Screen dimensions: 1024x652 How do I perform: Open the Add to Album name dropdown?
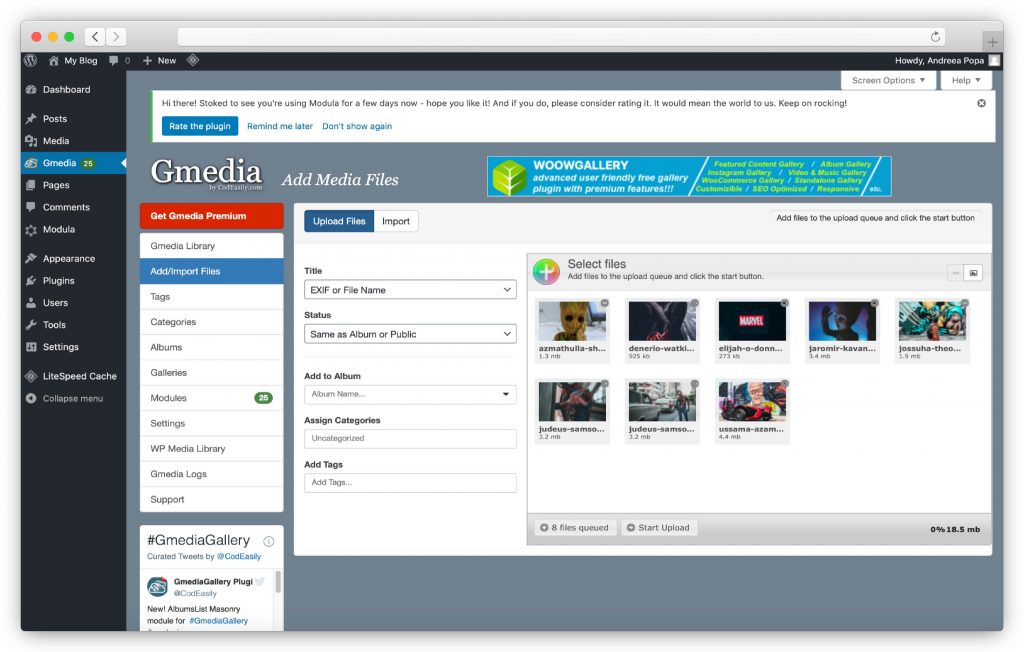click(410, 394)
